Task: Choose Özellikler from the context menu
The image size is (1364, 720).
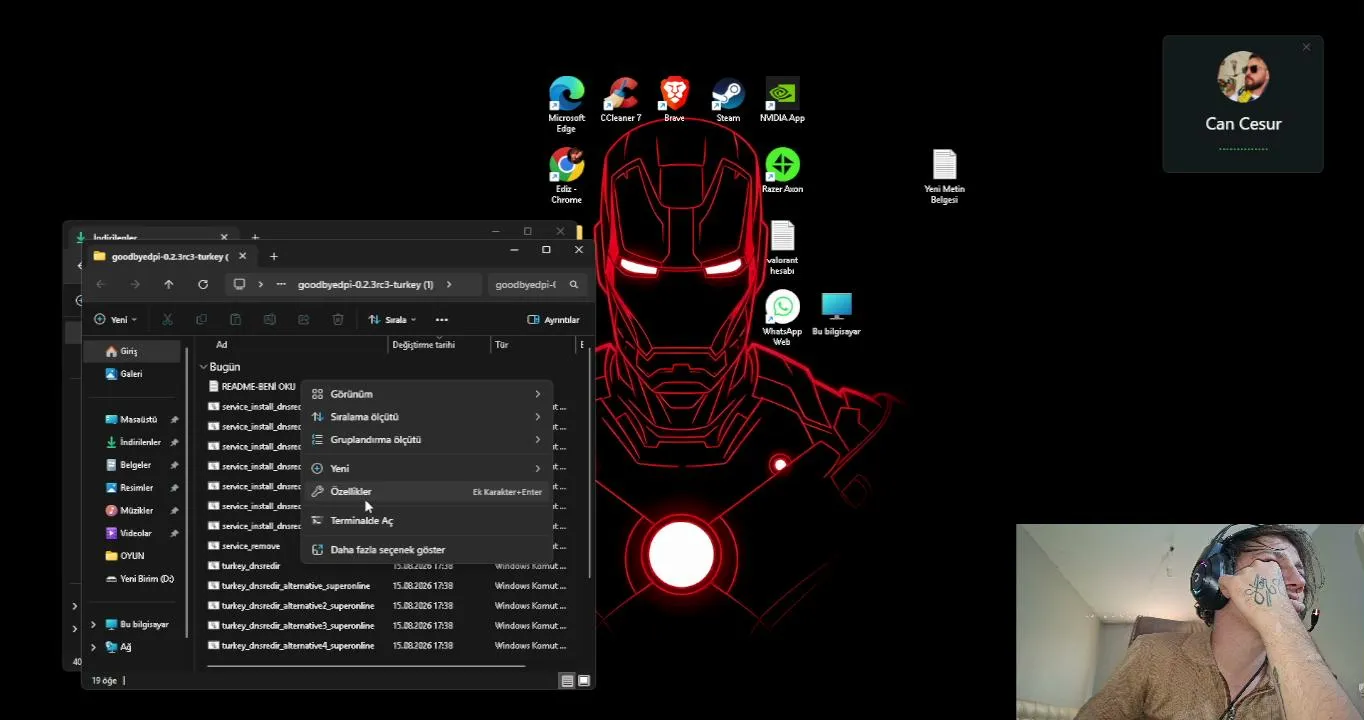Action: point(427,492)
